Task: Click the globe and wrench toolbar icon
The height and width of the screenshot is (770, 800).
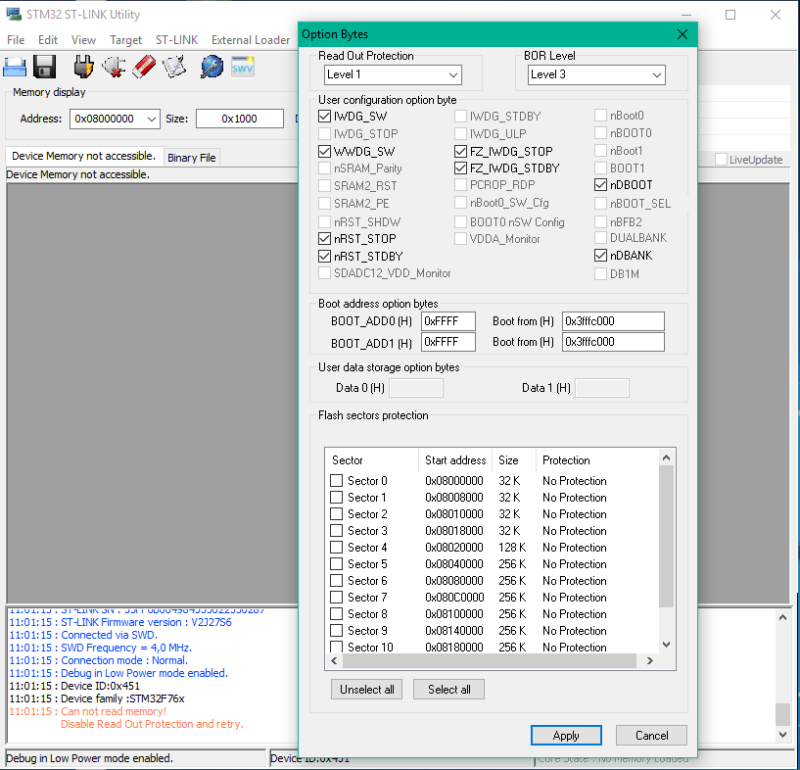Action: click(x=211, y=67)
